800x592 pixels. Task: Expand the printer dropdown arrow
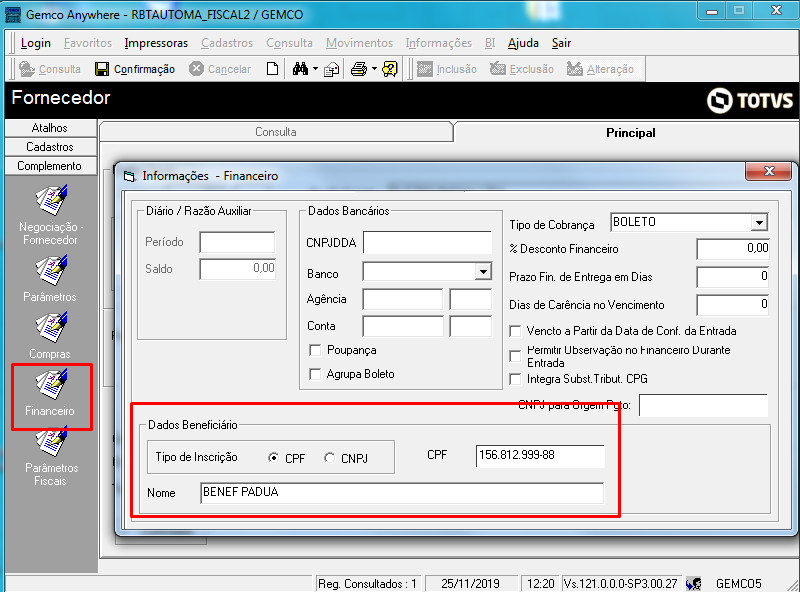click(374, 69)
